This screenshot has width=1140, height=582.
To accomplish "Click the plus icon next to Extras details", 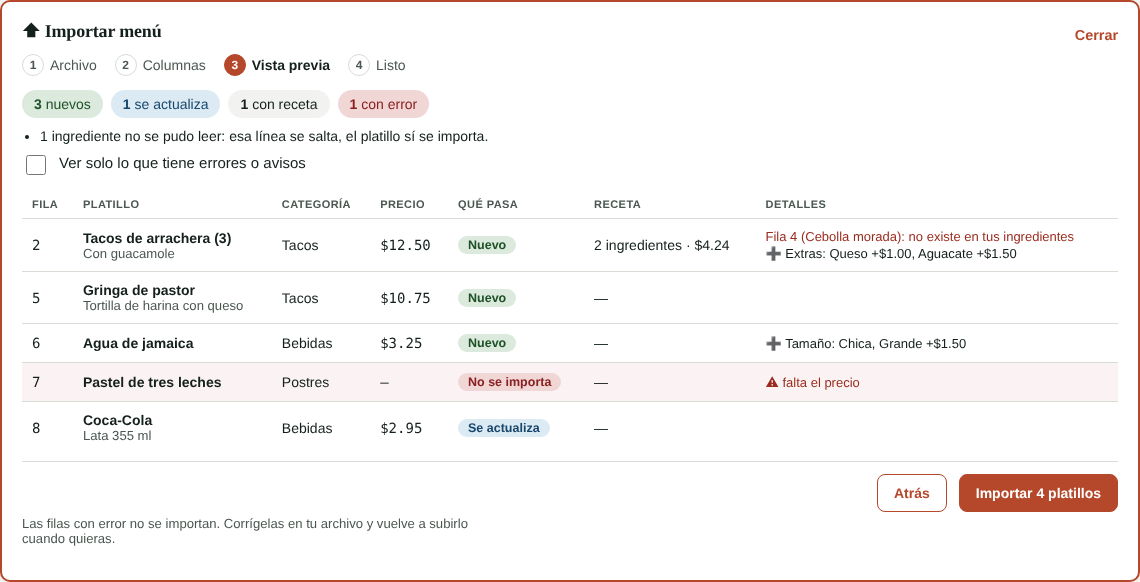I will (774, 254).
